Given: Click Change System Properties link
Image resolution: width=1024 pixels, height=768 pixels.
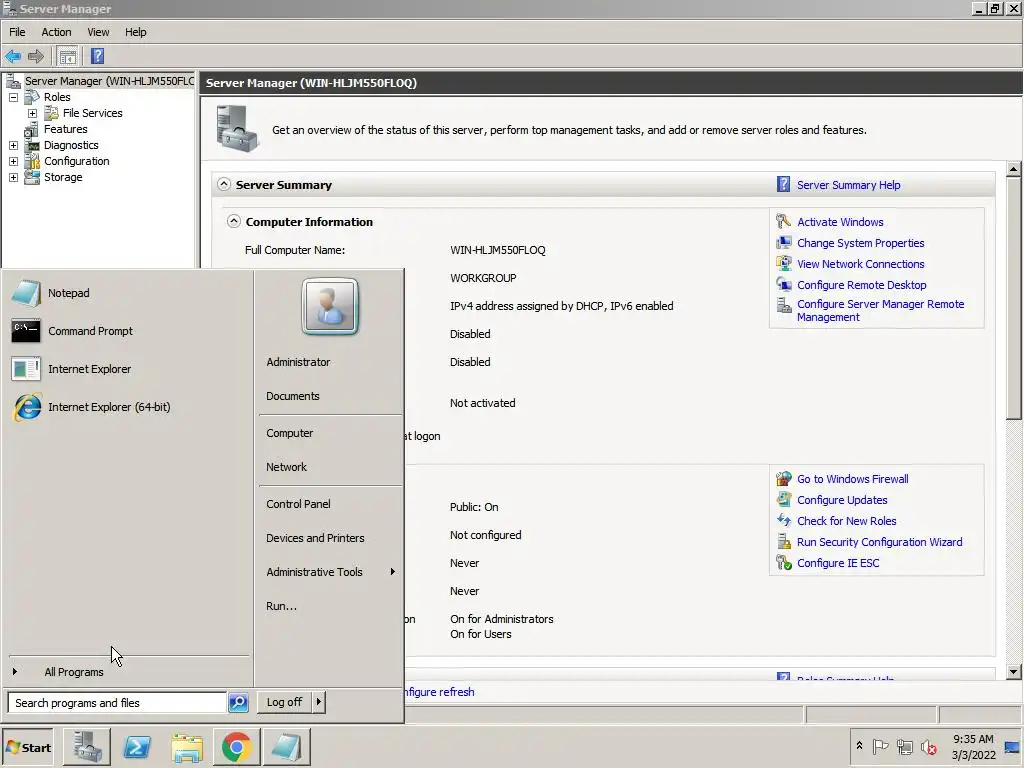Looking at the screenshot, I should pos(860,243).
